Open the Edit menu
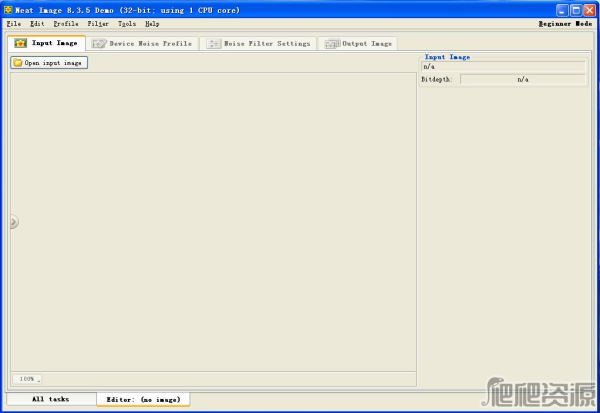 coord(37,23)
